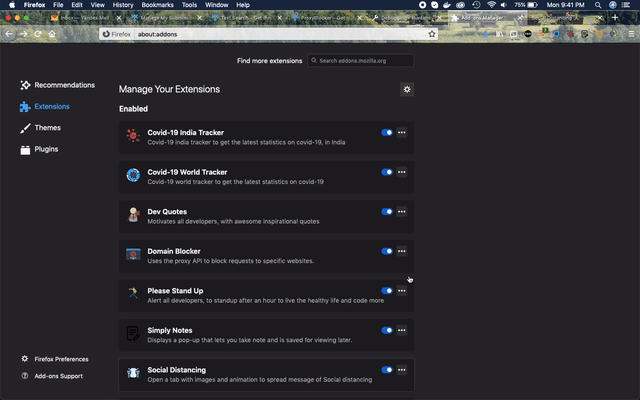Go to Recommendations in the sidebar
This screenshot has width=640, height=400.
click(58, 85)
